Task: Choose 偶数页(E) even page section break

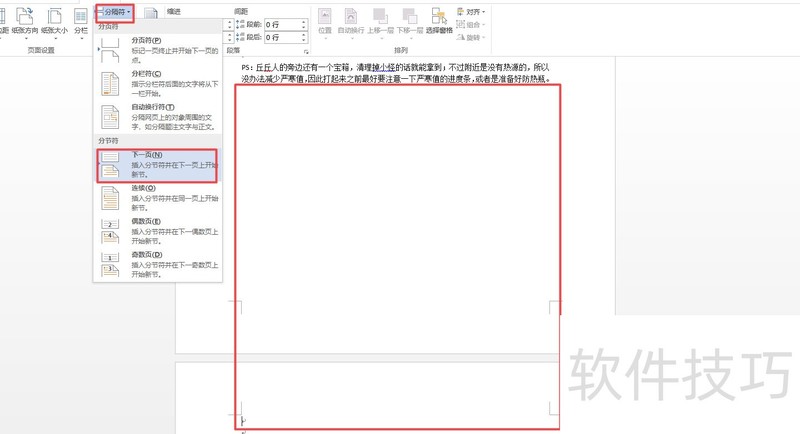Action: pyautogui.click(x=158, y=231)
